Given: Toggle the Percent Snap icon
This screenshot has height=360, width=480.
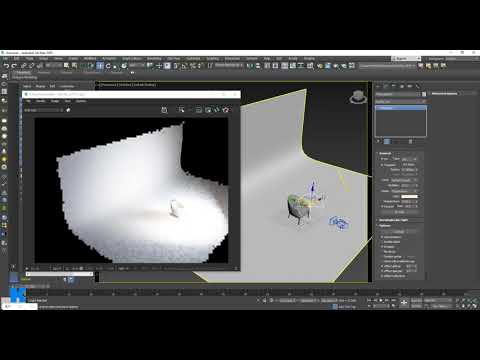Looking at the screenshot, I should [192, 66].
